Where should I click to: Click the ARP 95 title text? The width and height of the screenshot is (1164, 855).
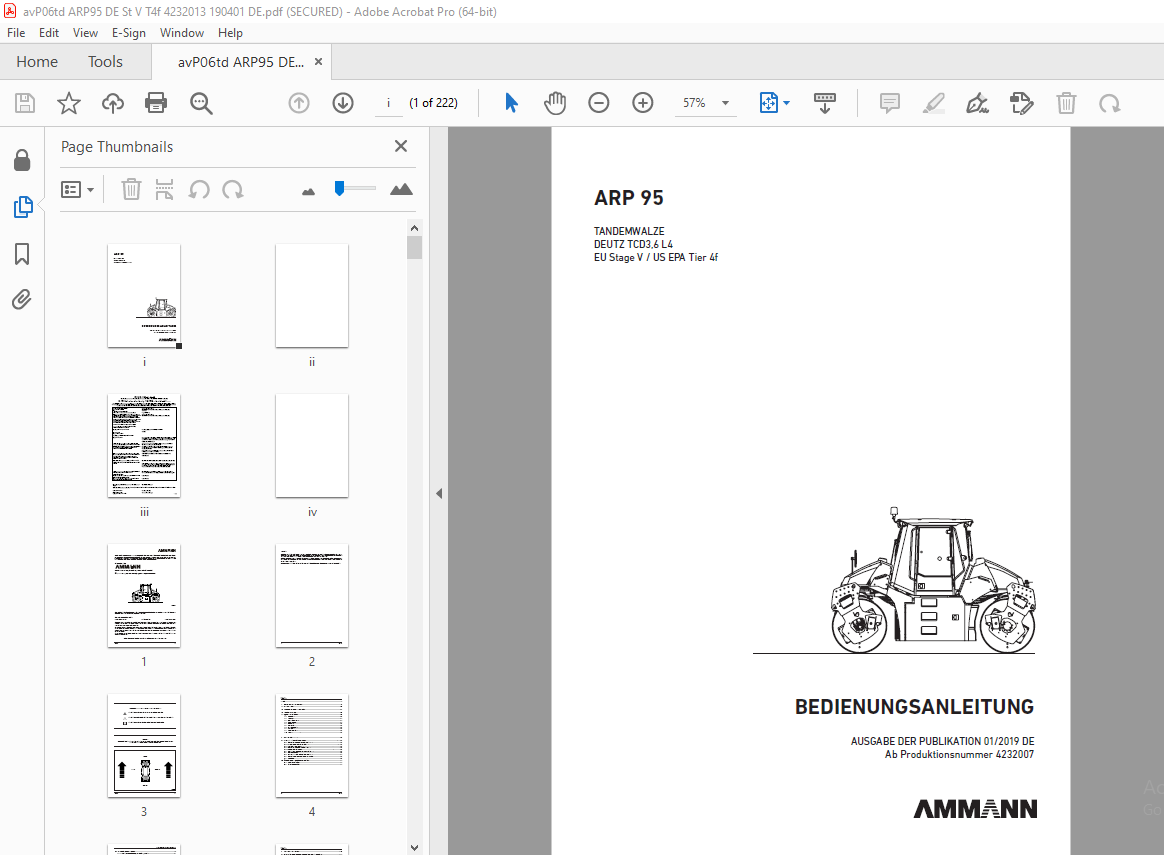pyautogui.click(x=629, y=198)
